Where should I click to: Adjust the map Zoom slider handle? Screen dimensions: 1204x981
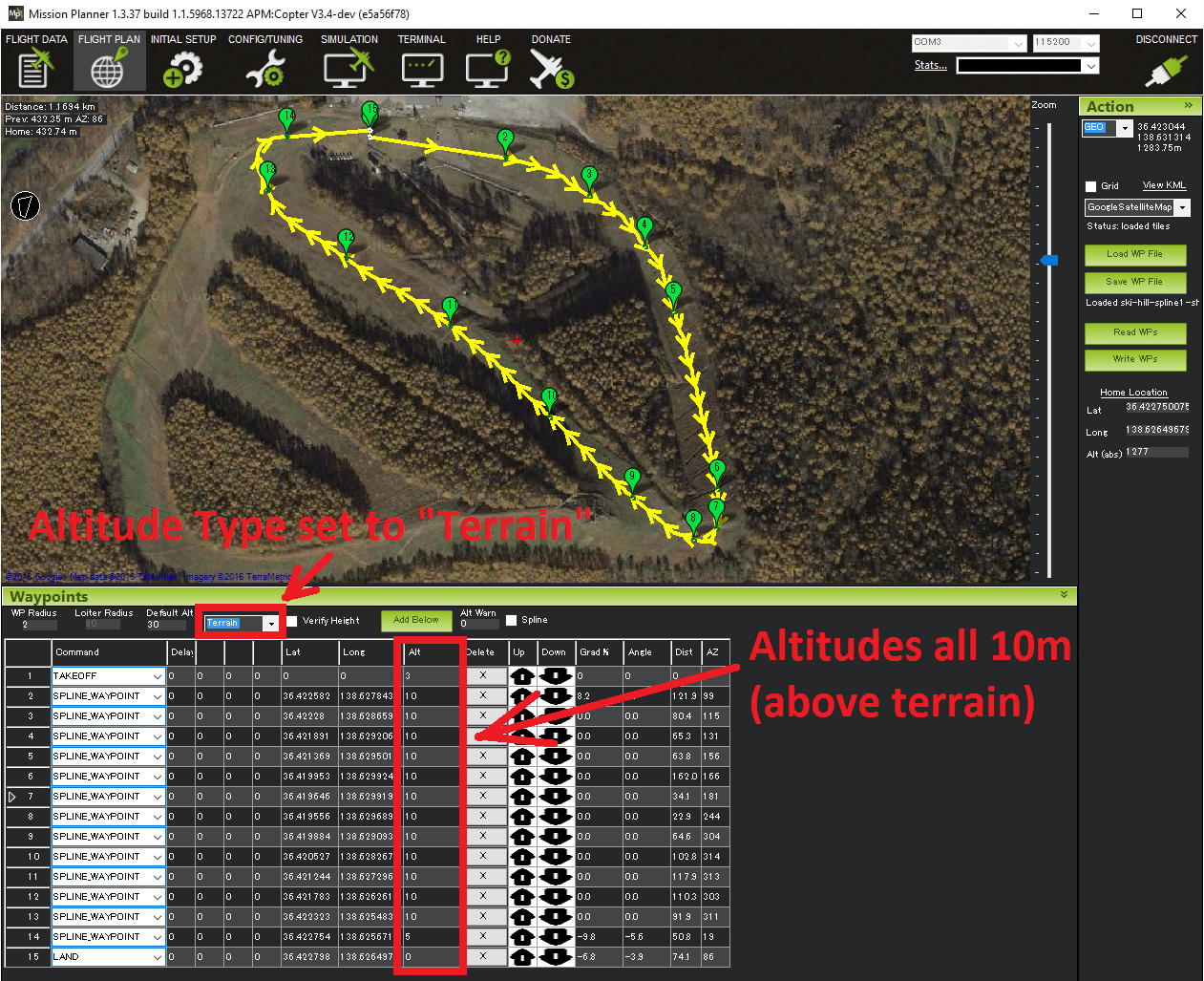point(1049,260)
